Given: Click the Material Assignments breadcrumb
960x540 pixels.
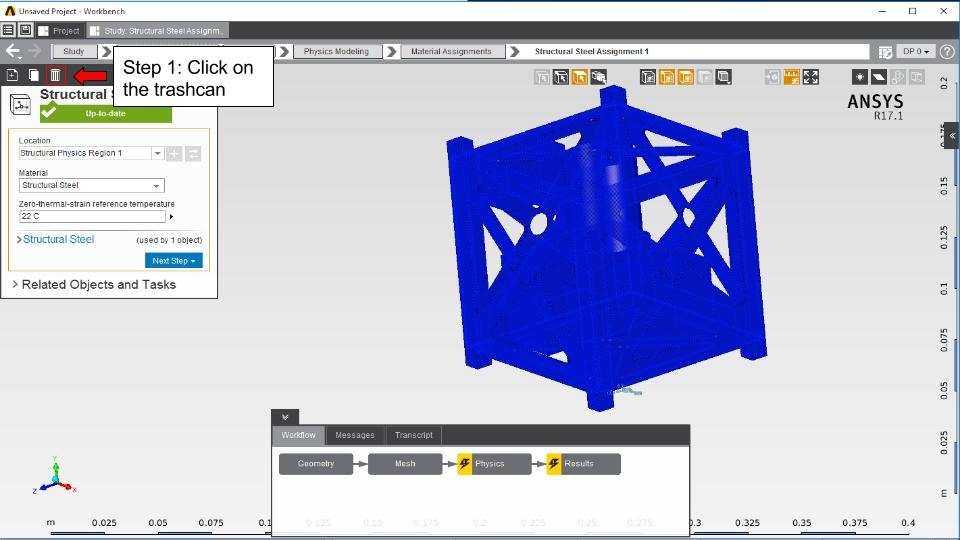Looking at the screenshot, I should [451, 51].
